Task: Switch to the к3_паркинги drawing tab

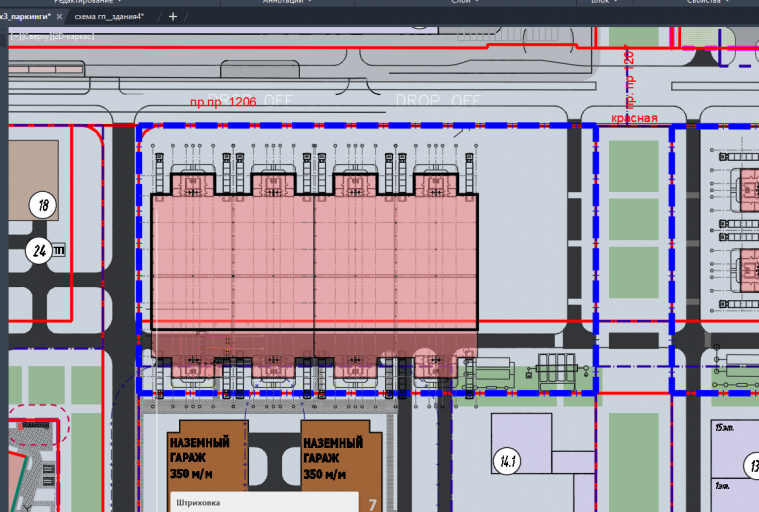Action: (25, 16)
